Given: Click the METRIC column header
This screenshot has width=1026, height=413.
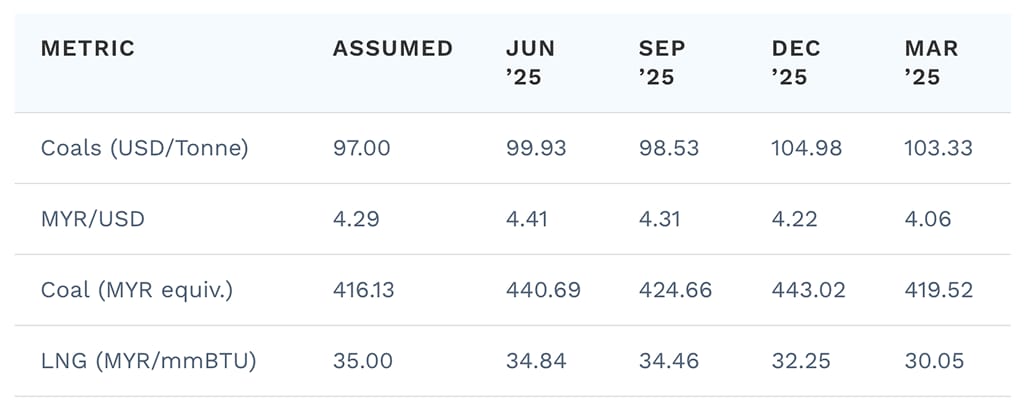Looking at the screenshot, I should (x=88, y=48).
